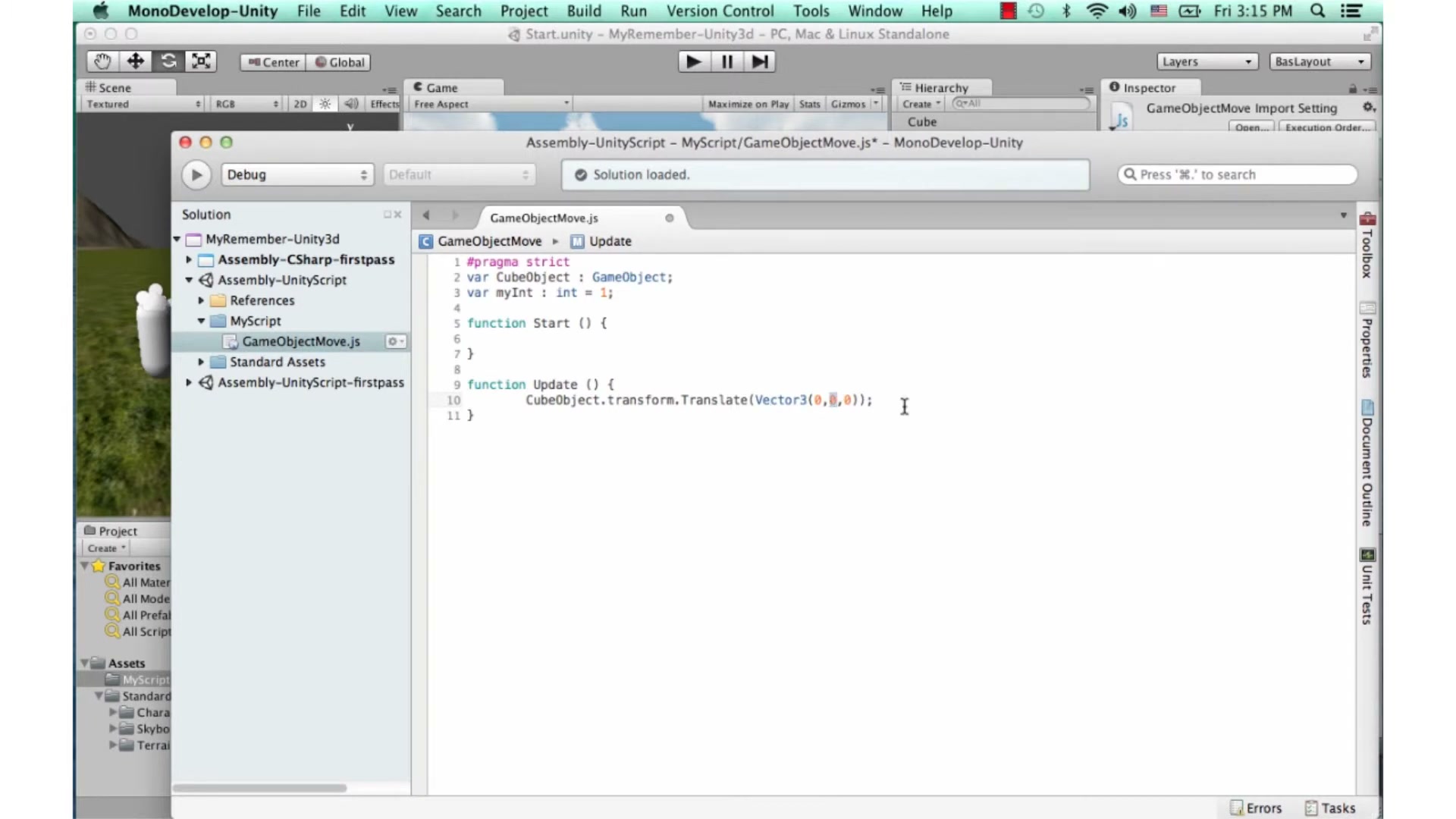This screenshot has width=1456, height=819.
Task: Select the Unity hand tool
Action: coord(102,61)
